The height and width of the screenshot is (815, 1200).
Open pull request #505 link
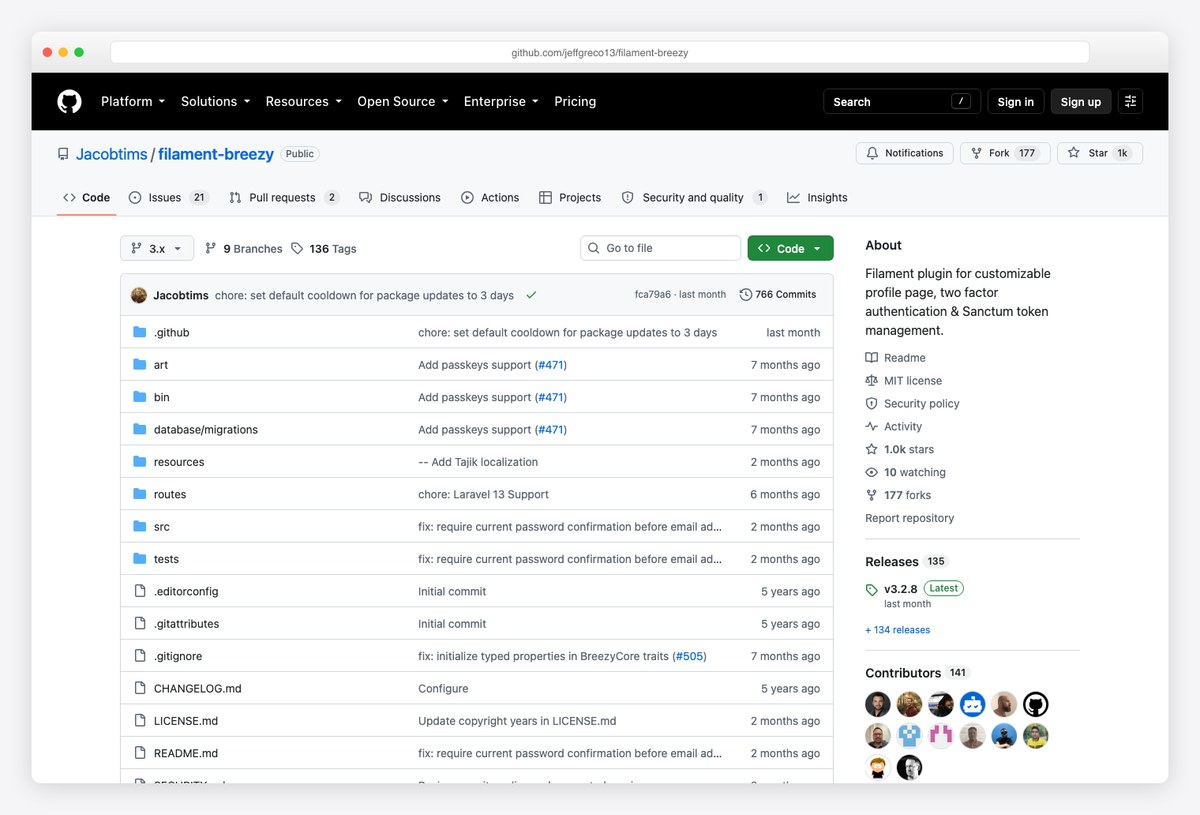tap(688, 656)
